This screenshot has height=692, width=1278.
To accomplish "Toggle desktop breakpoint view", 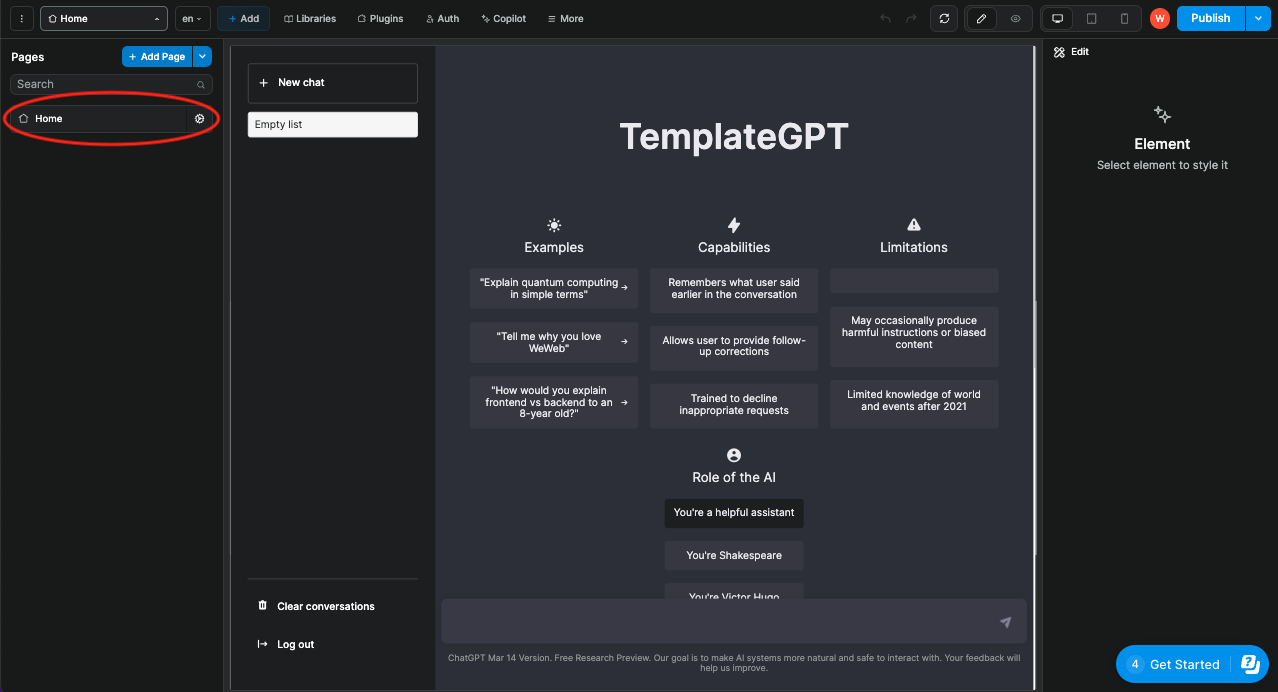I will pos(1057,18).
